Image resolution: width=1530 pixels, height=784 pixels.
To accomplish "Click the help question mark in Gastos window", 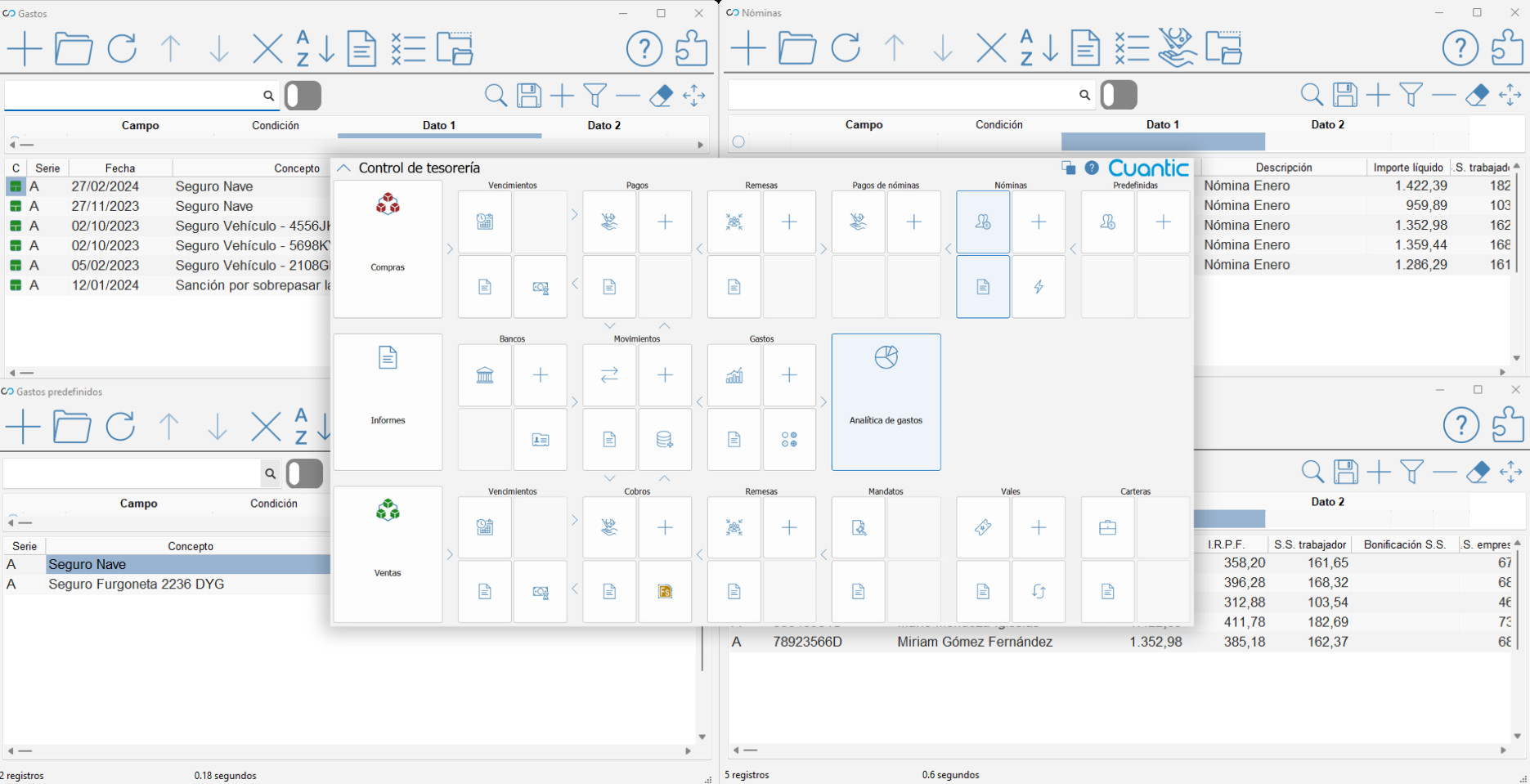I will coord(644,49).
